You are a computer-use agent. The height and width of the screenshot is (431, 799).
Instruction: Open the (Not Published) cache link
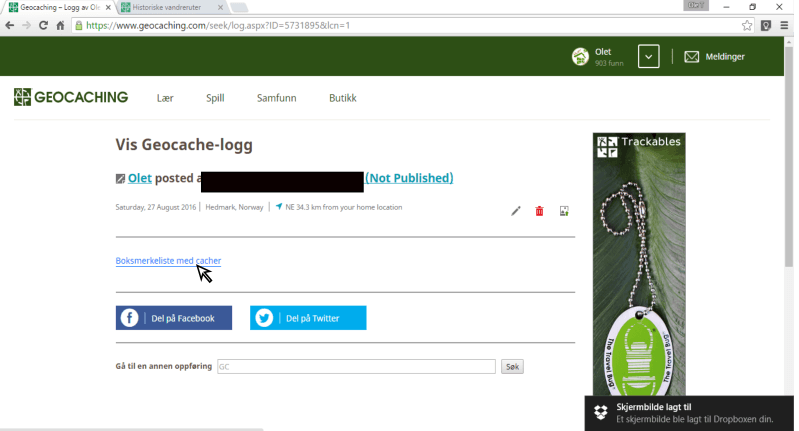tap(409, 178)
